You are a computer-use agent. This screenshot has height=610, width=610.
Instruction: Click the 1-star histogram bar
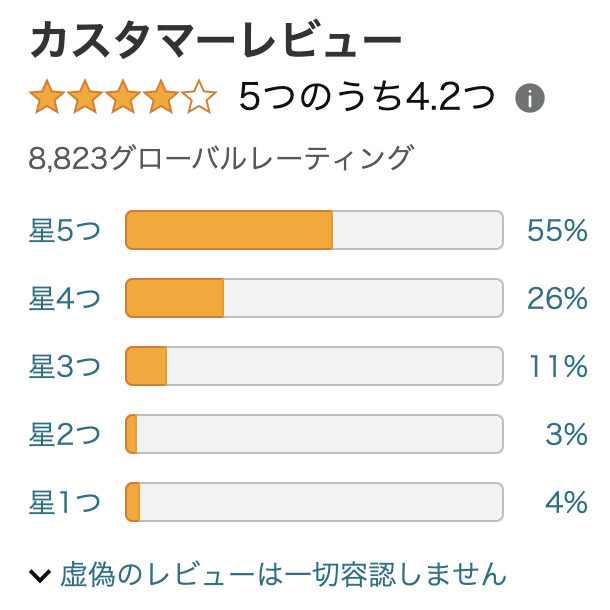click(314, 502)
